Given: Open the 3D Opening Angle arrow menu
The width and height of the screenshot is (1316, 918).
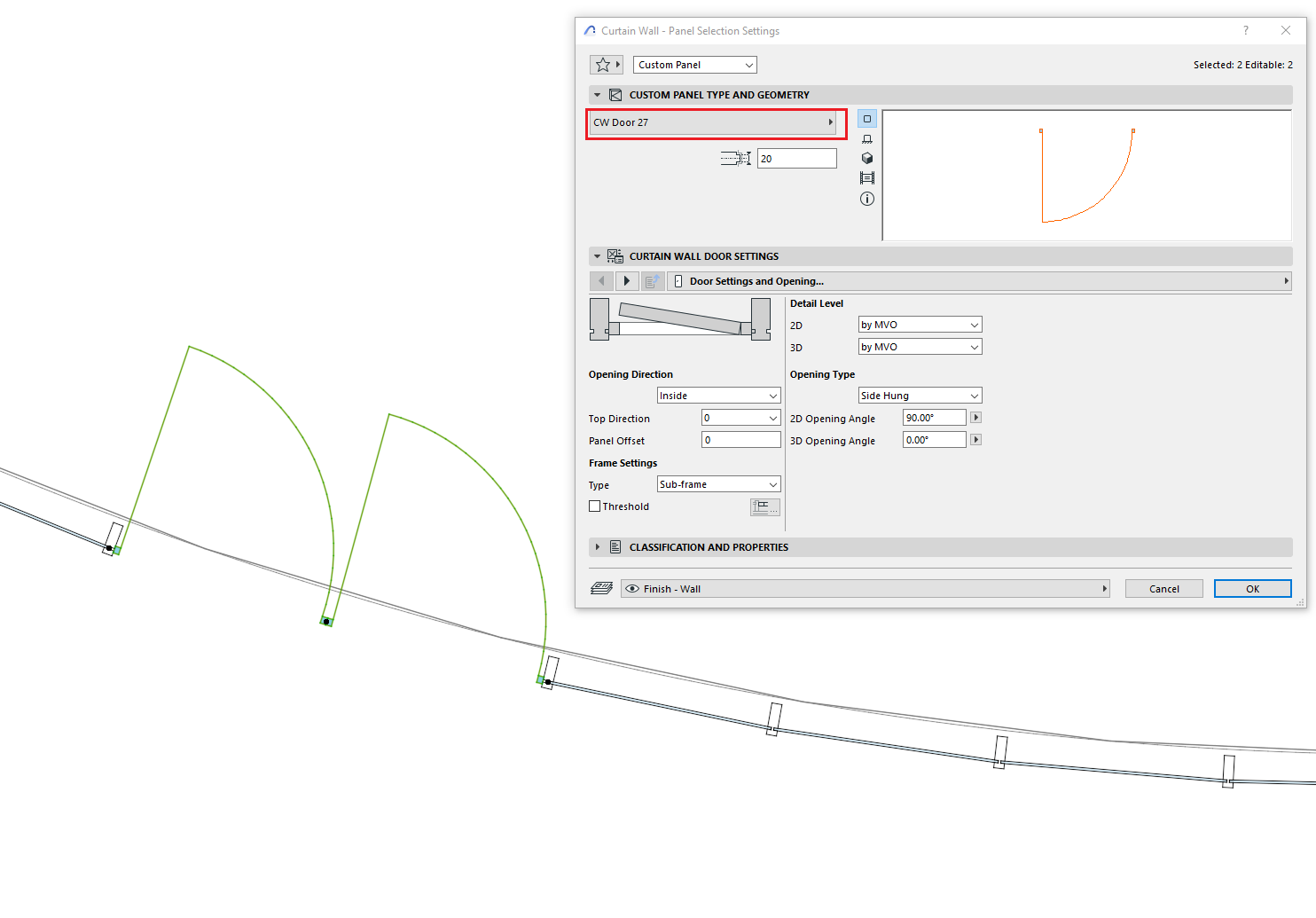Looking at the screenshot, I should coord(975,440).
